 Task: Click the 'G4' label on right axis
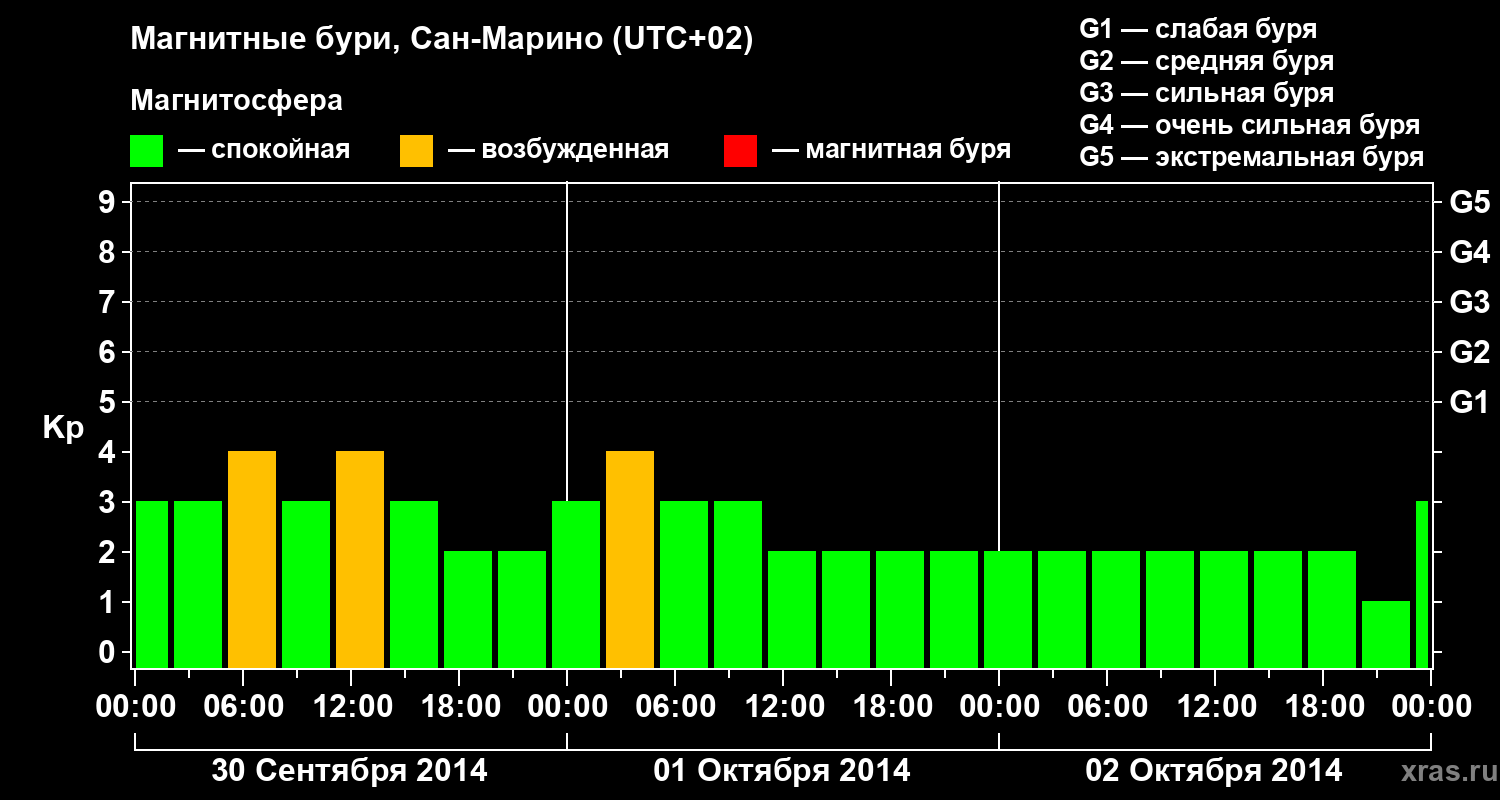tap(1469, 252)
